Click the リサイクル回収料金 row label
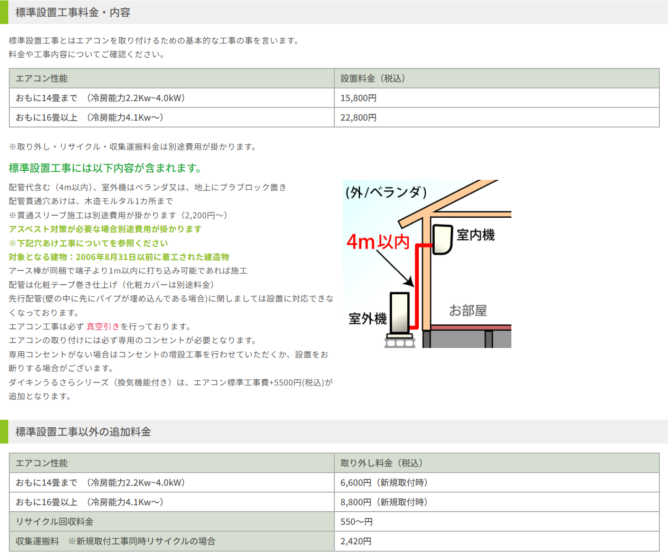Screen dimensions: 668x559 point(54,522)
